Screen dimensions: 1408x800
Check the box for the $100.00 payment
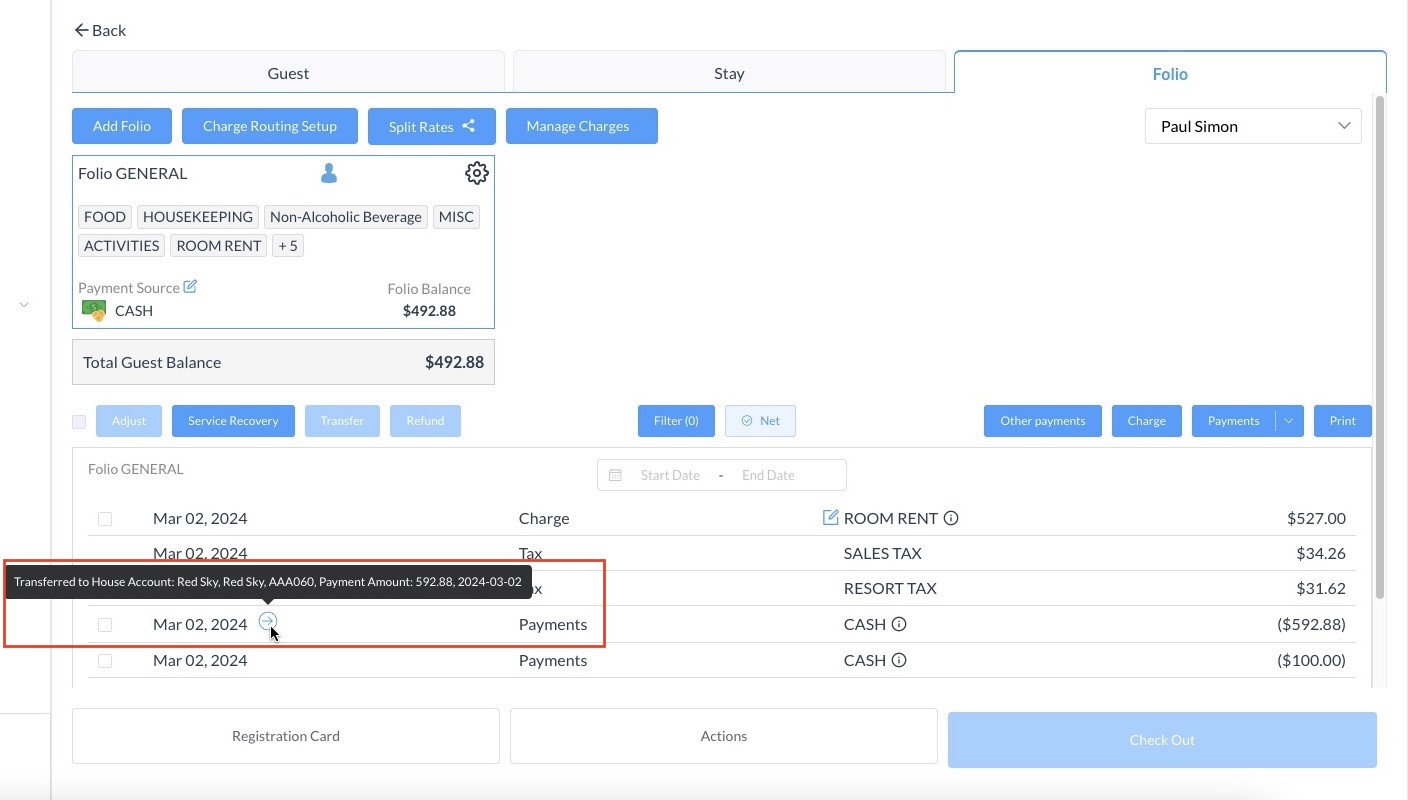(105, 661)
